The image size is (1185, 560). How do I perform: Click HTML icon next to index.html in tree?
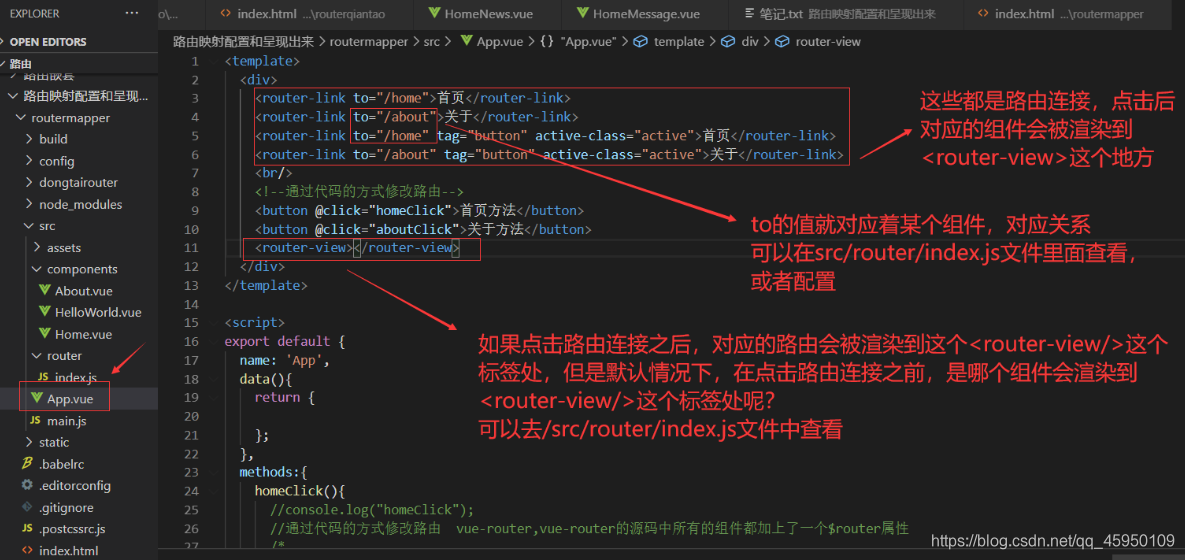[x=28, y=550]
